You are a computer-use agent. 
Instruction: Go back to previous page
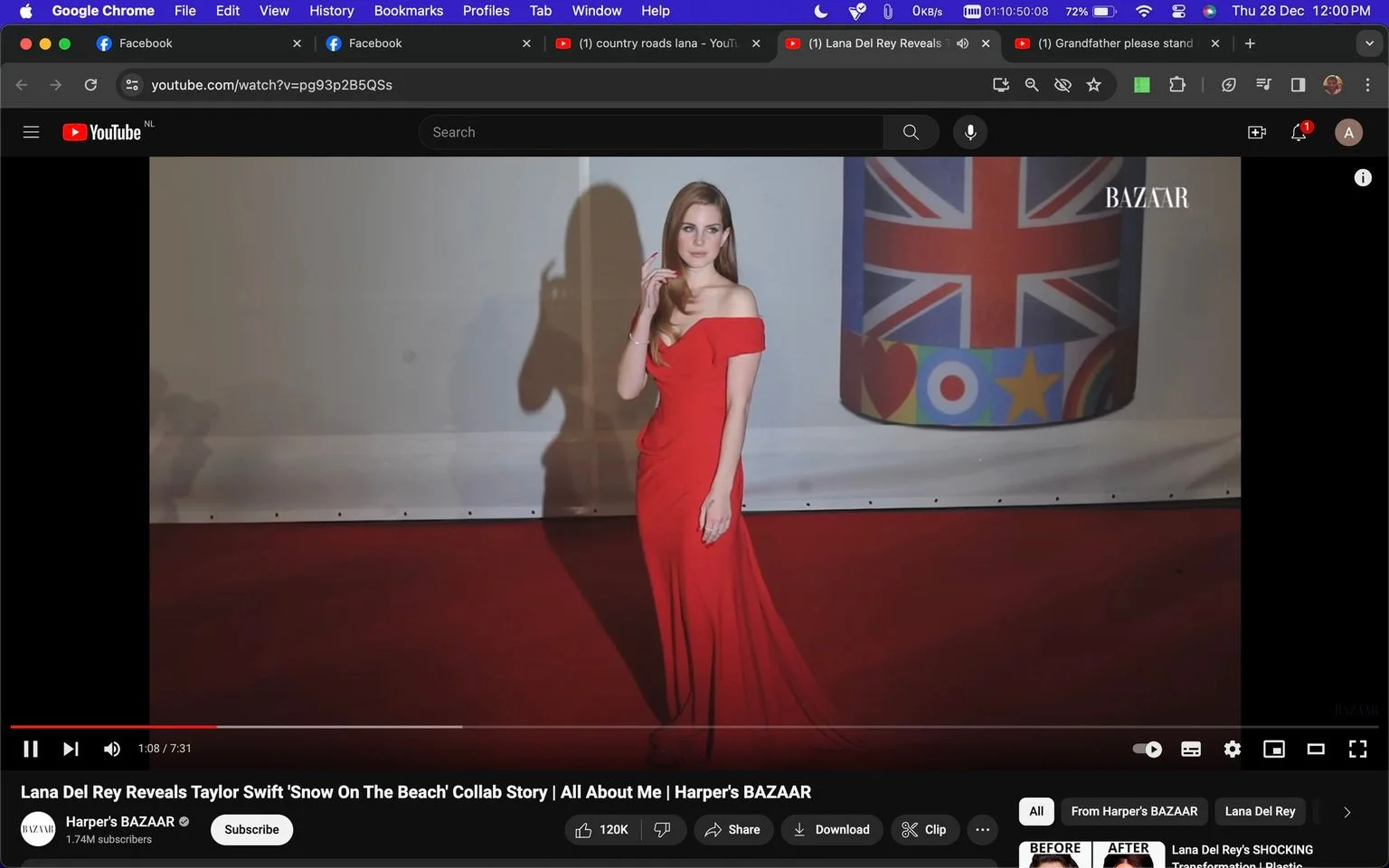[x=22, y=85]
